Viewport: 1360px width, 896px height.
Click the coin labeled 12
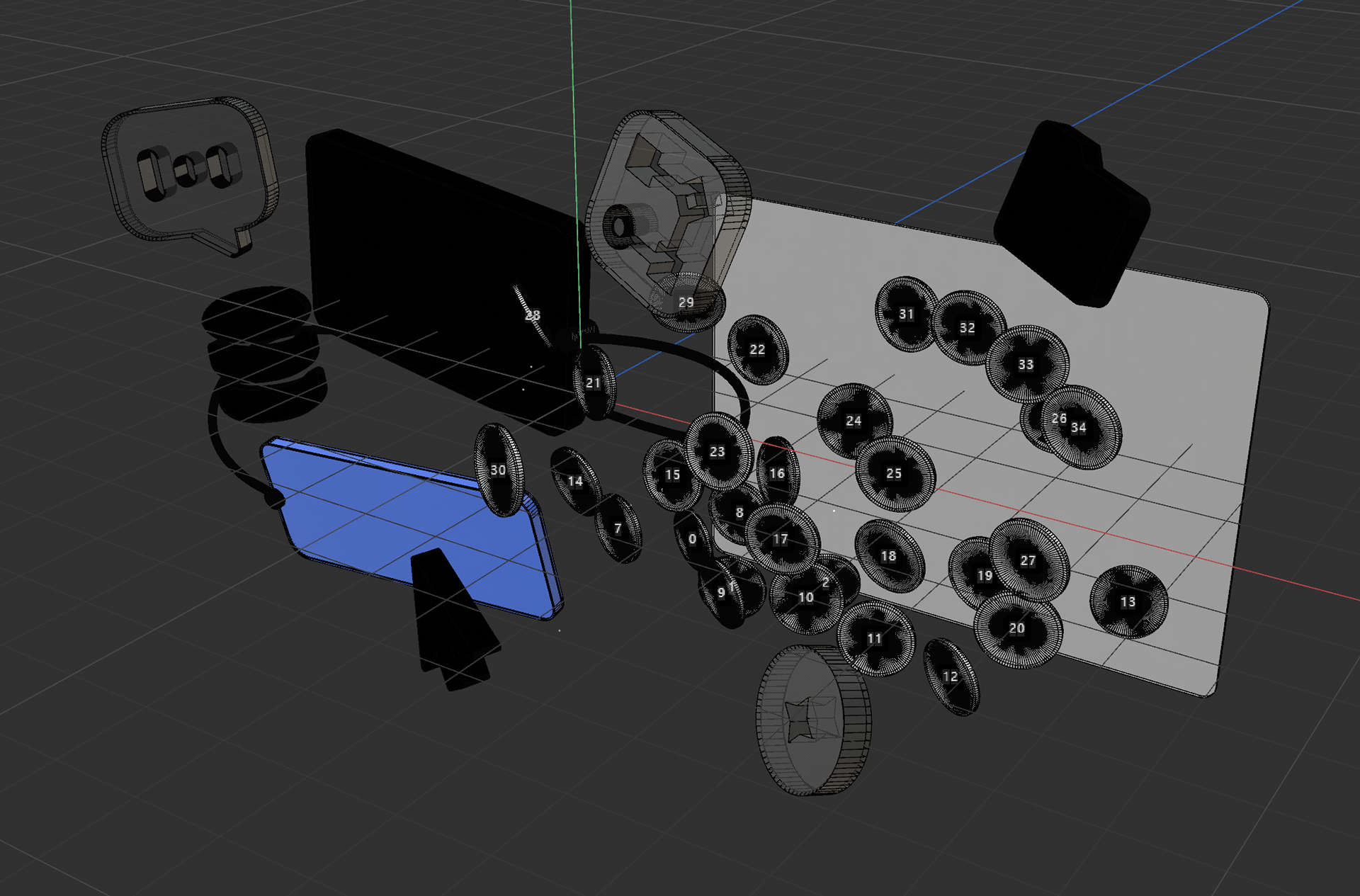(x=951, y=676)
